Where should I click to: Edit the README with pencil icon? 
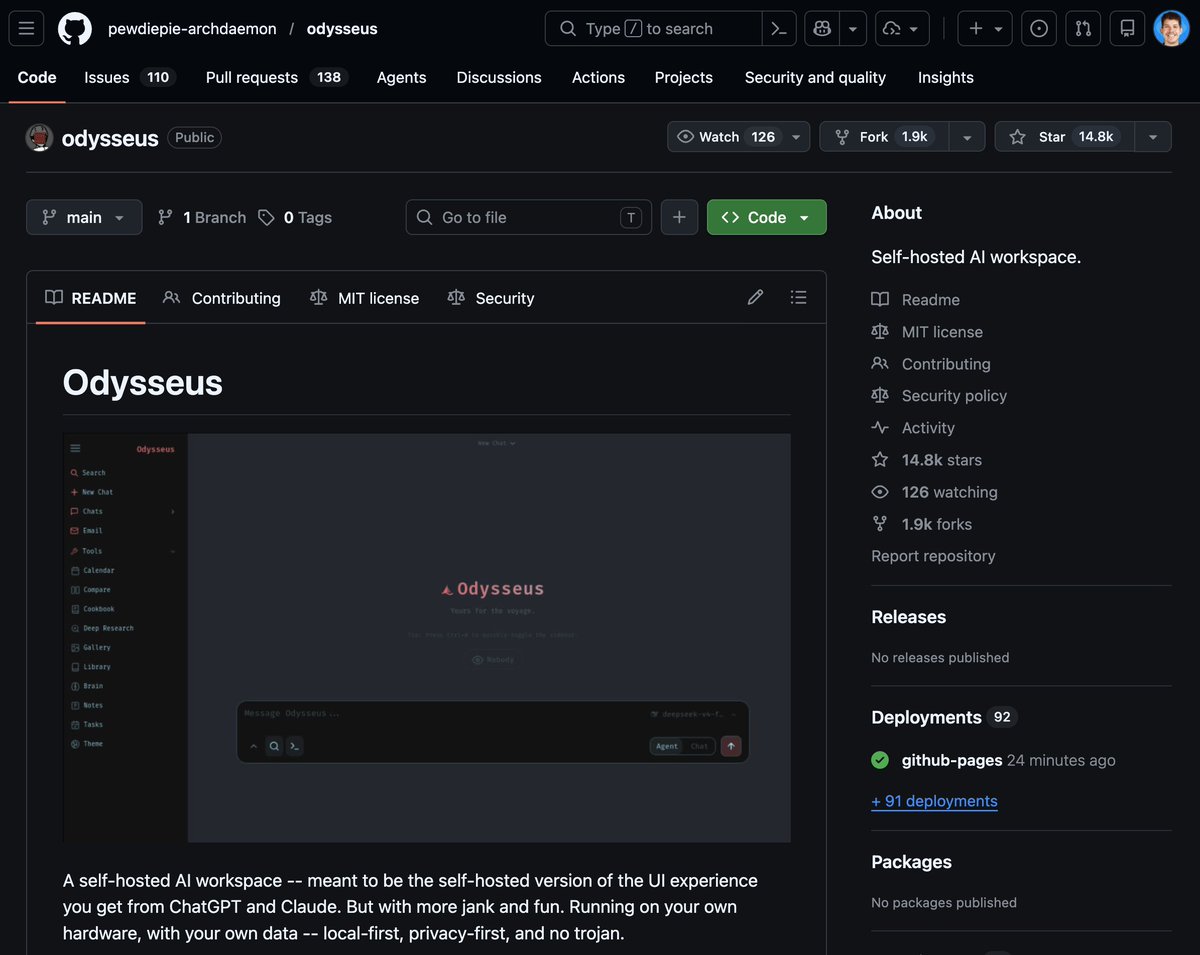756,297
